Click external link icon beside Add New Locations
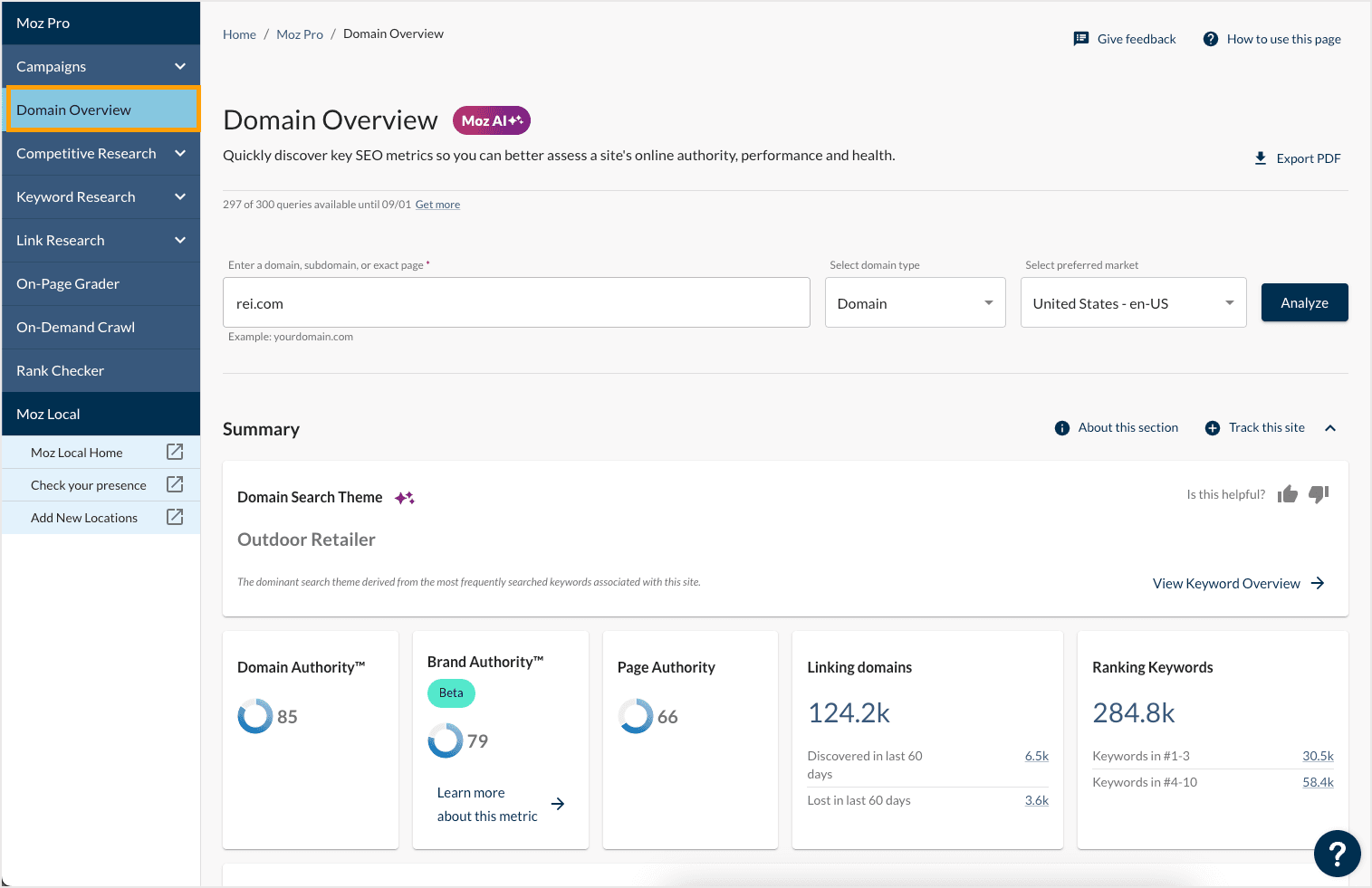 point(175,517)
